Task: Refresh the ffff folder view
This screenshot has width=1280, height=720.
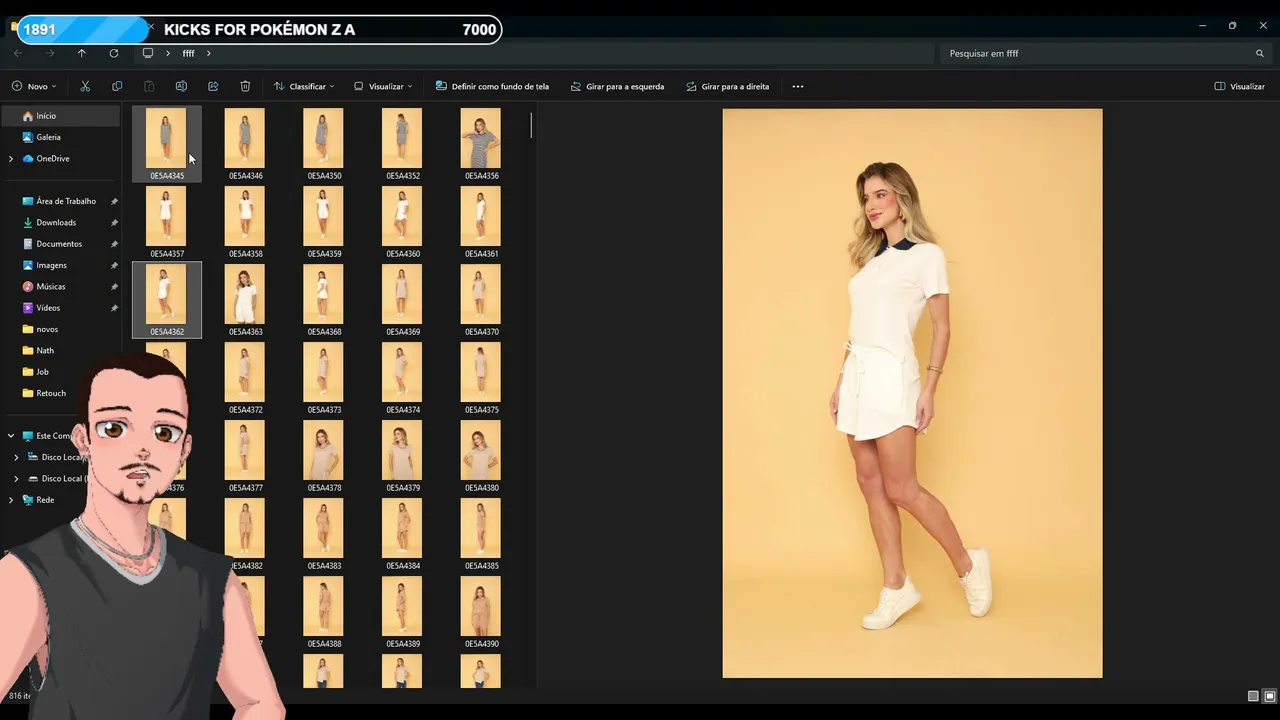Action: (114, 53)
